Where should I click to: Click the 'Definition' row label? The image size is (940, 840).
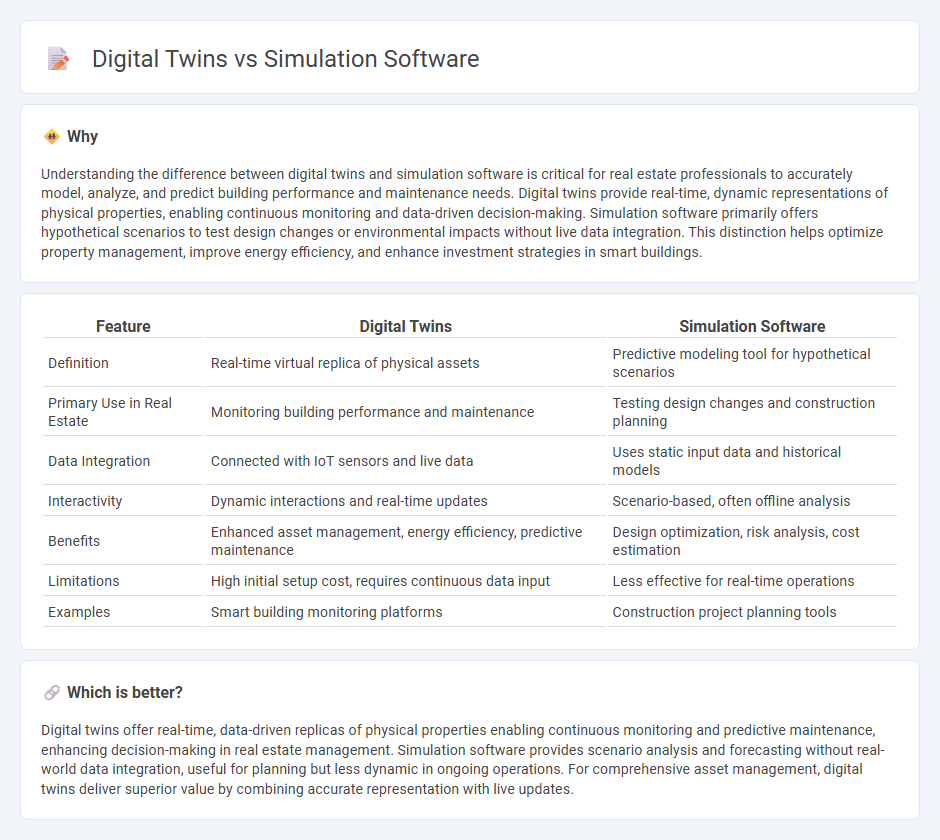tap(78, 363)
